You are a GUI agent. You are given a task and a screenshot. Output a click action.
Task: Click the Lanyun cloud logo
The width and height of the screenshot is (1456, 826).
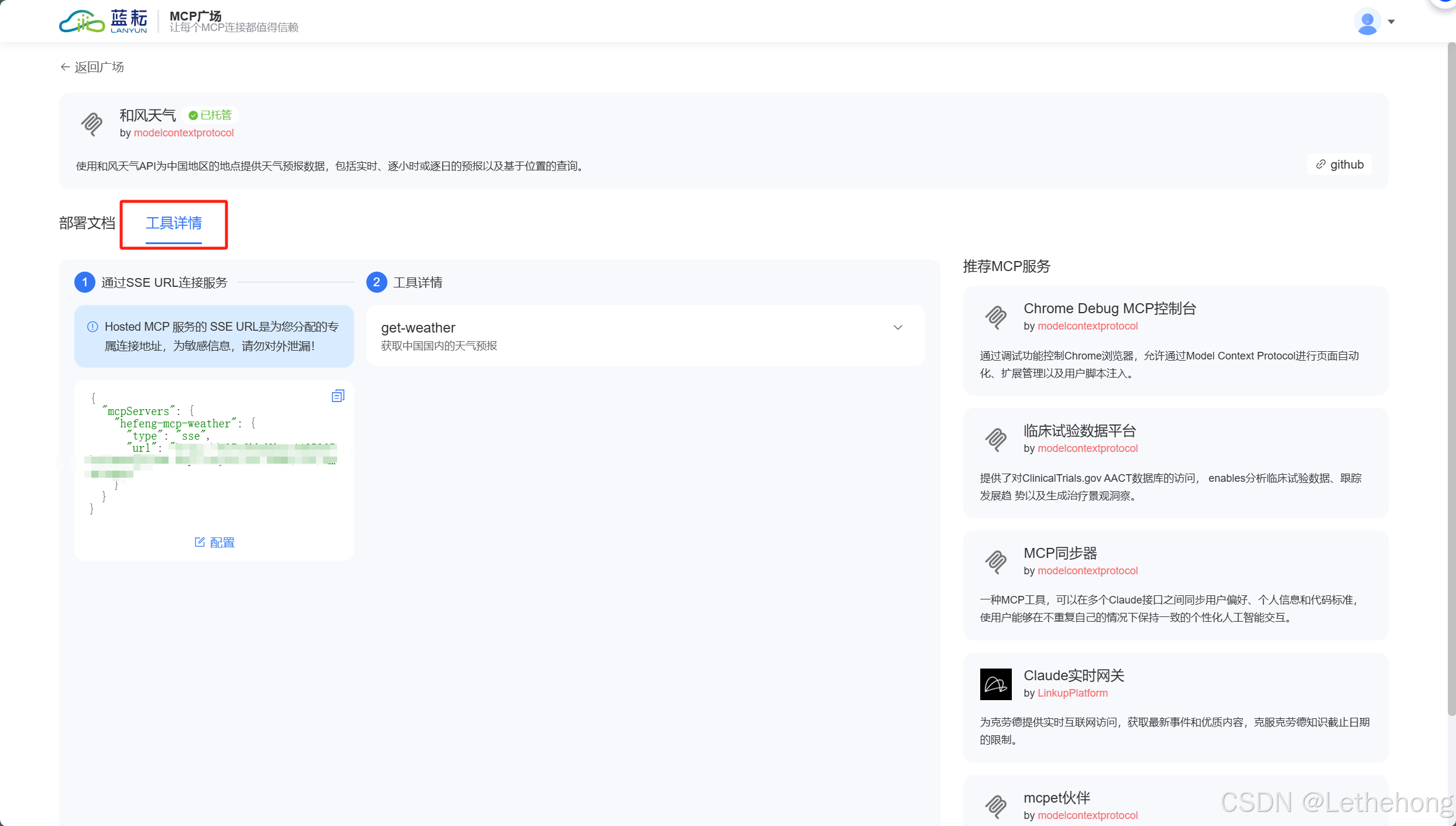104,21
